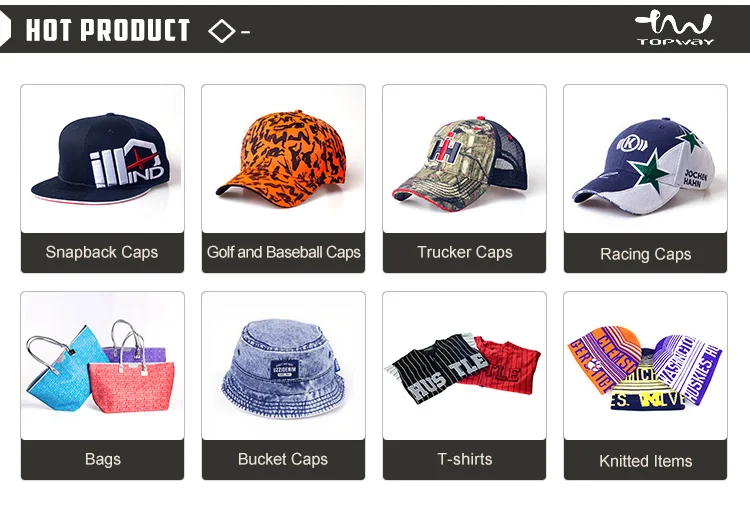Screen dimensions: 750x510
Task: Click the arrow notch icon before Hot Product
Action: click(5, 29)
